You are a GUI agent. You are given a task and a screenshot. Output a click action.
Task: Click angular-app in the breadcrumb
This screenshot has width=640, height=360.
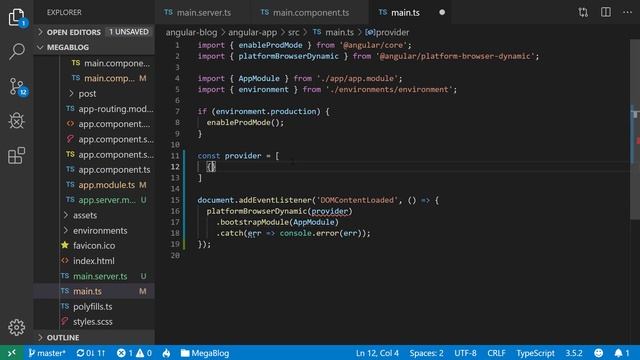point(252,32)
